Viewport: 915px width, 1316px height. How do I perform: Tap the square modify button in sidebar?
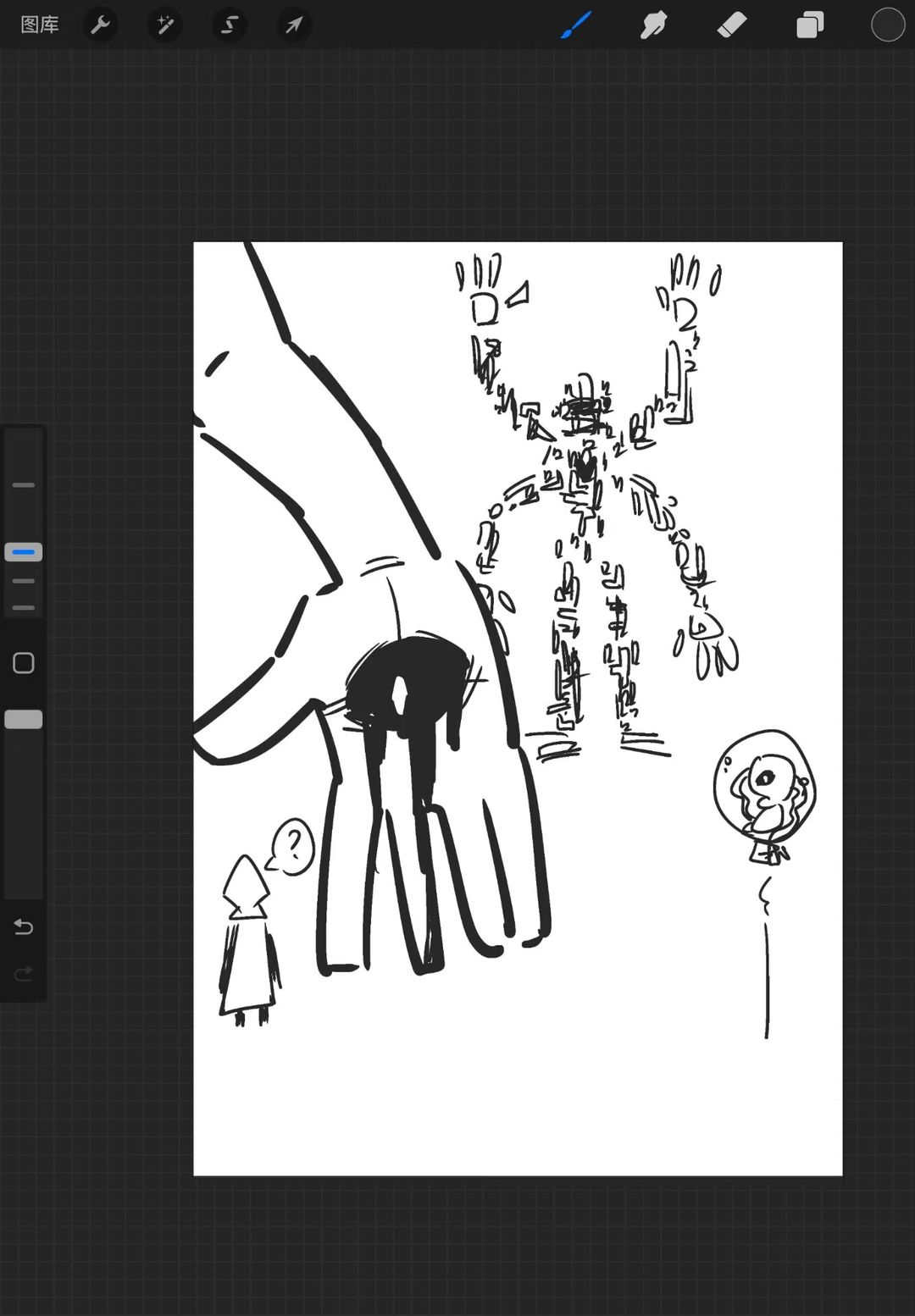[24, 663]
